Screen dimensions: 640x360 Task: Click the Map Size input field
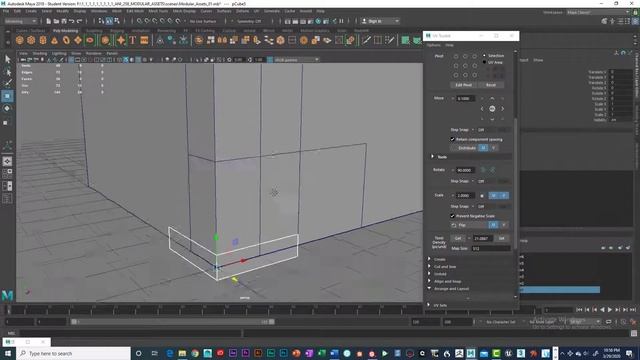(491, 248)
